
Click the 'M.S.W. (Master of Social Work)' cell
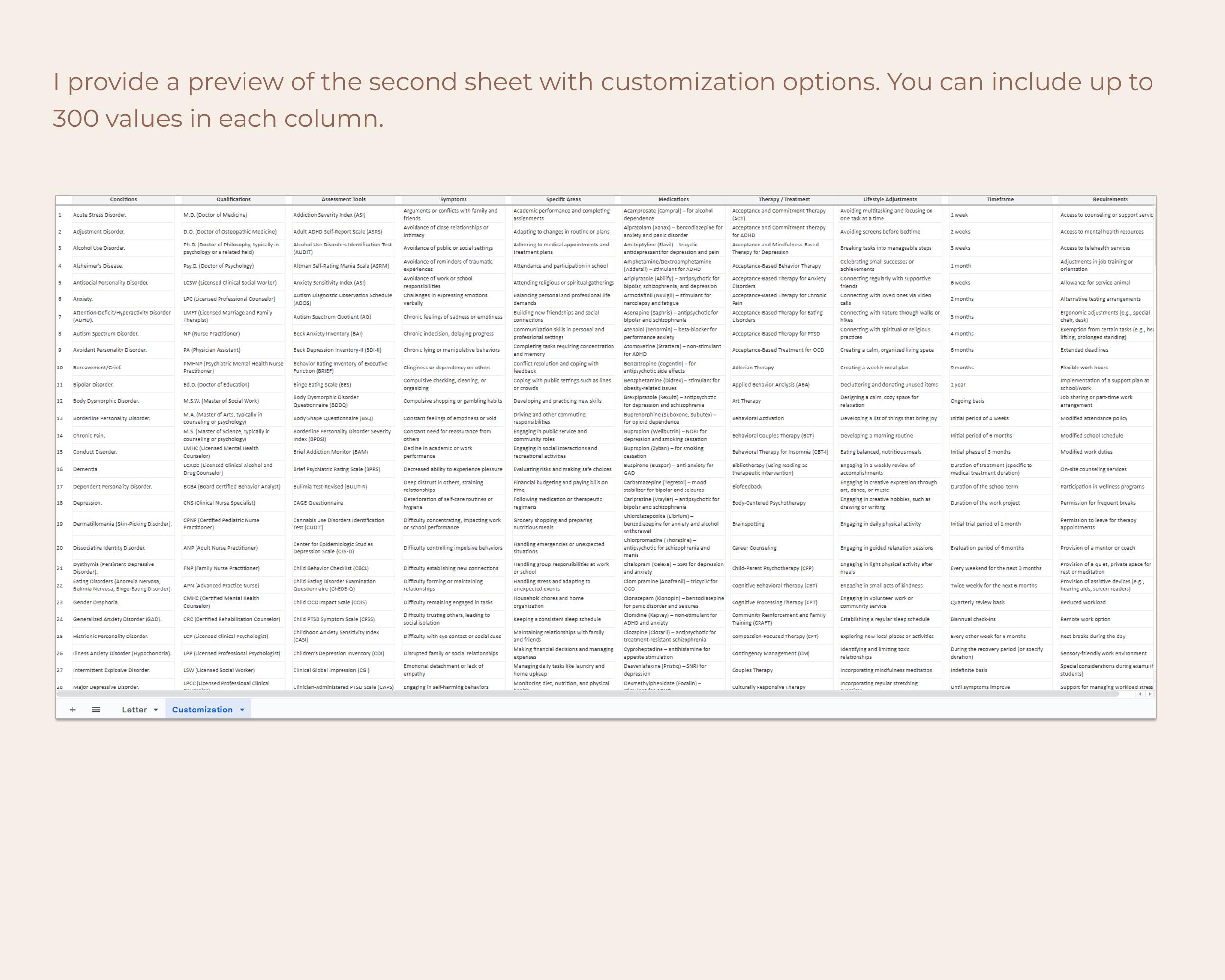(234, 401)
